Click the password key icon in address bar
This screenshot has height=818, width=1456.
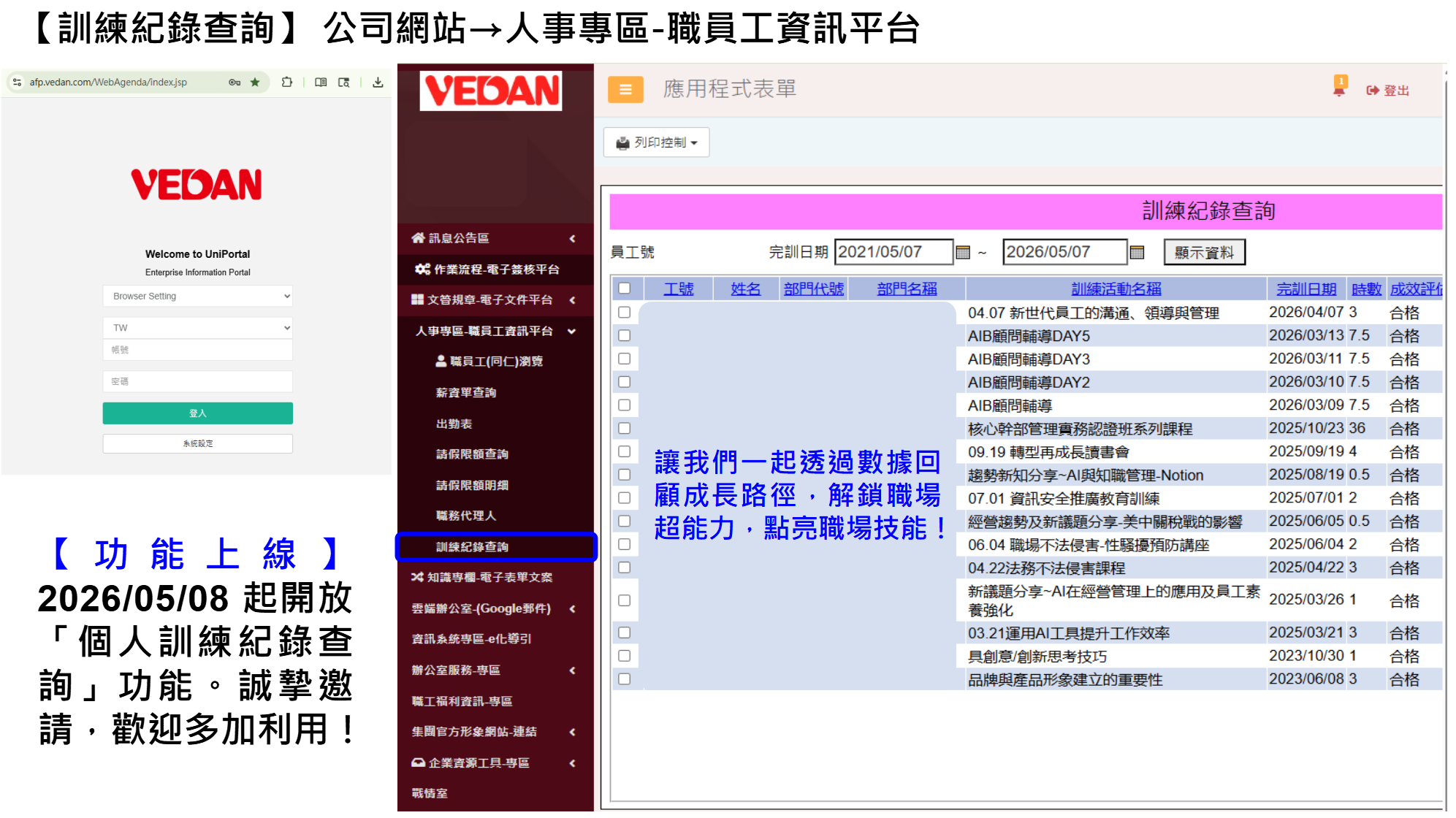point(235,83)
